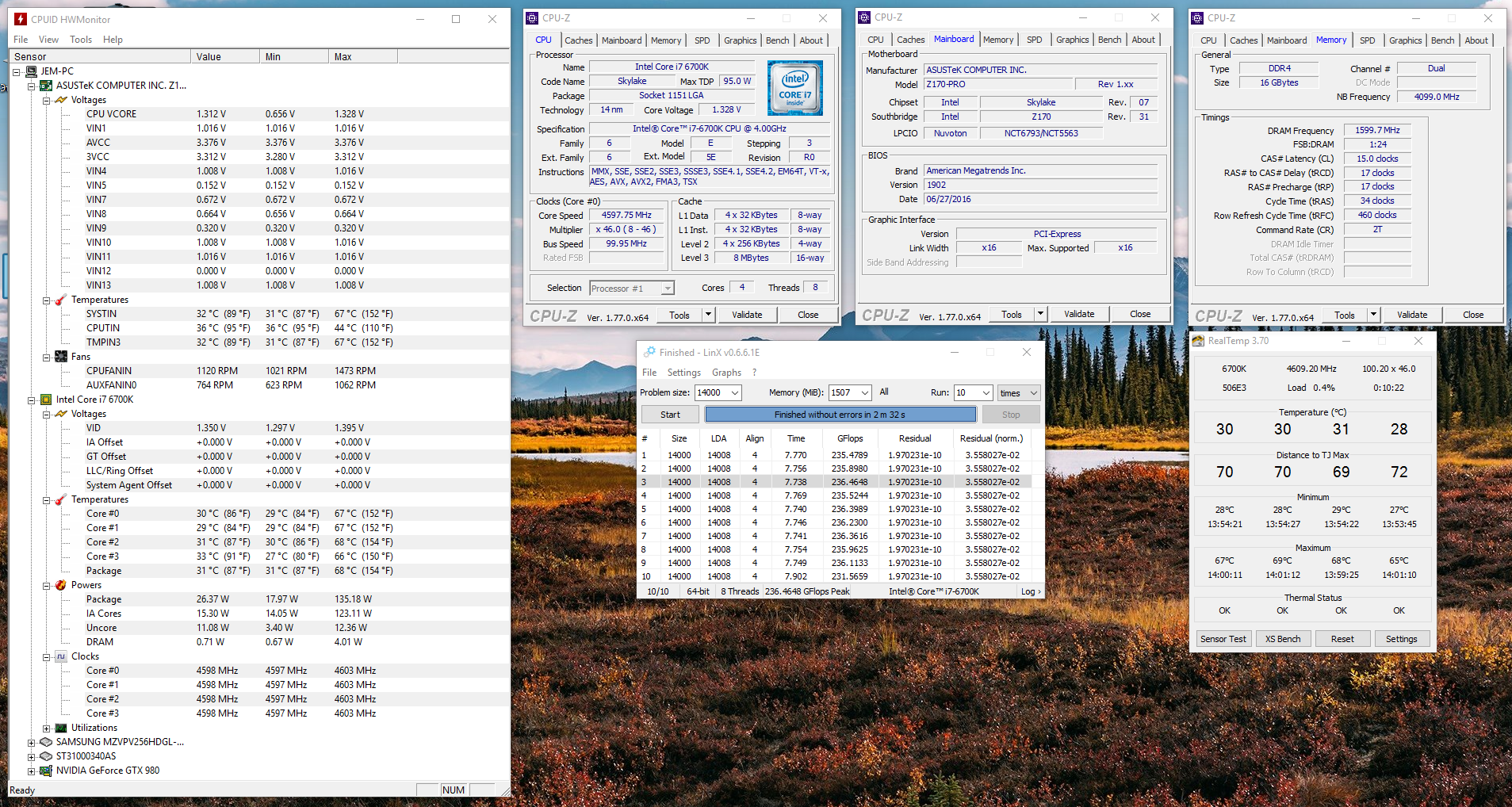Click the ASUSTeK motherboard icon in the sensor tree
Image resolution: width=1512 pixels, height=807 pixels.
coord(46,86)
